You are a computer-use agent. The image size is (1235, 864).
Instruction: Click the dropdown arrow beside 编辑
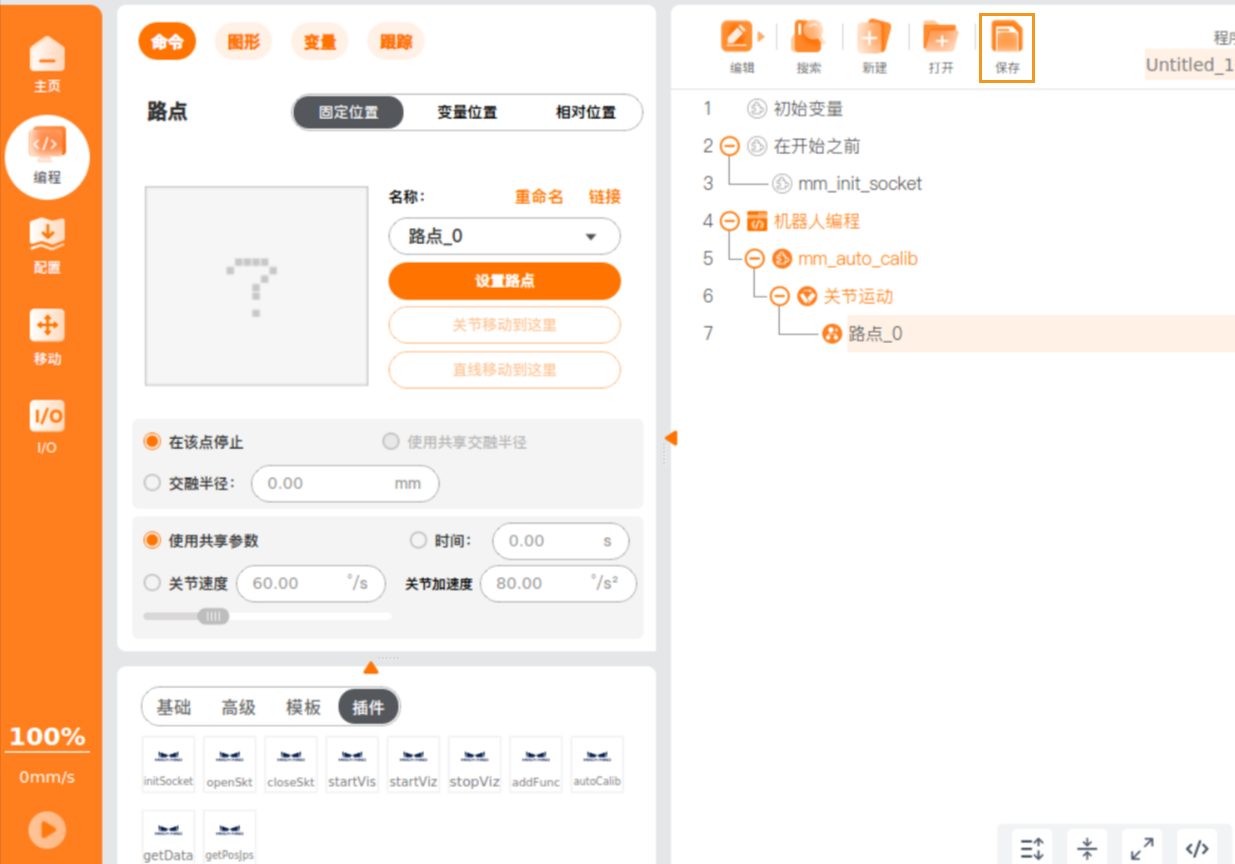point(760,37)
